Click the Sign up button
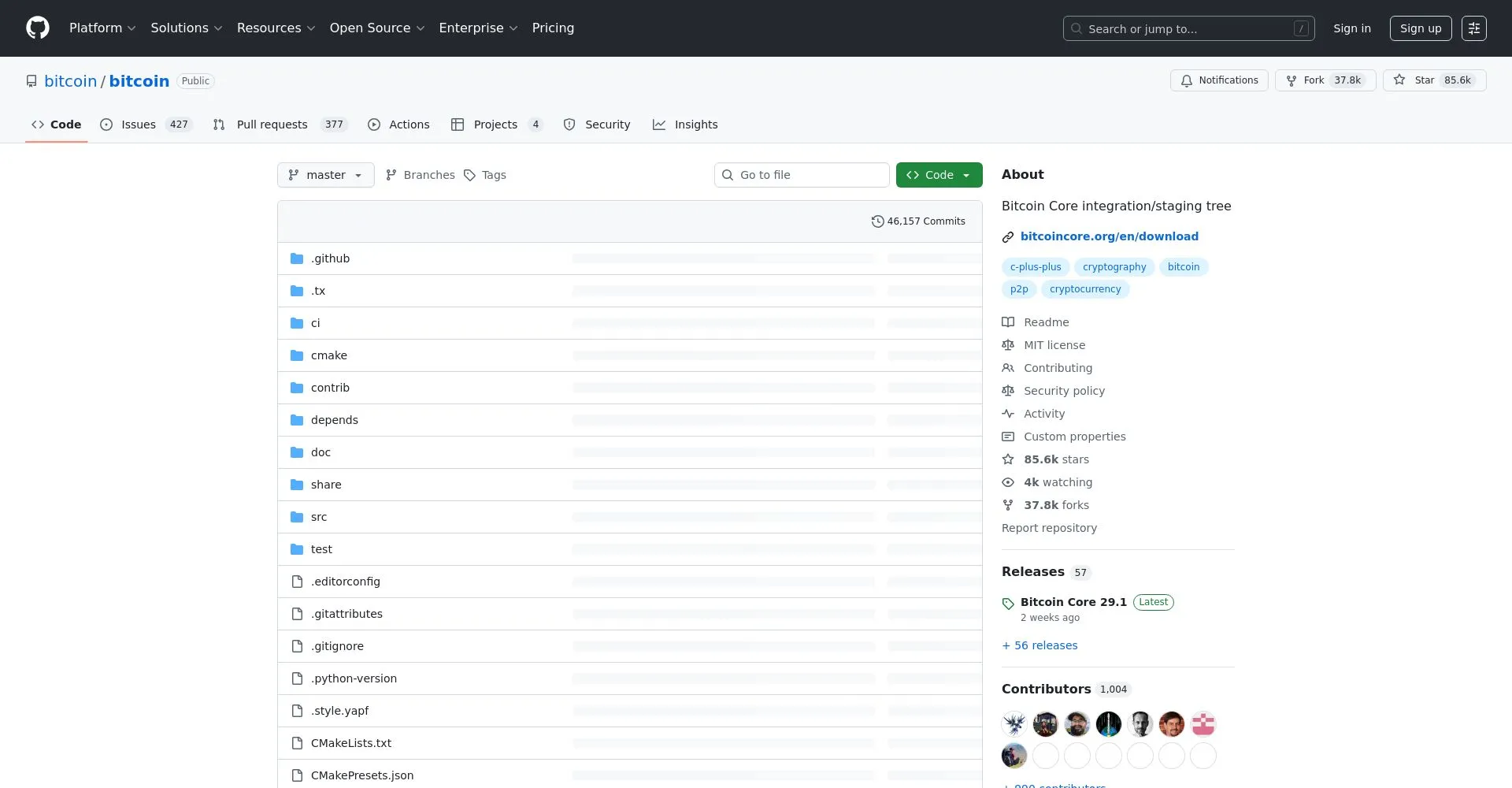1512x788 pixels. [1421, 28]
